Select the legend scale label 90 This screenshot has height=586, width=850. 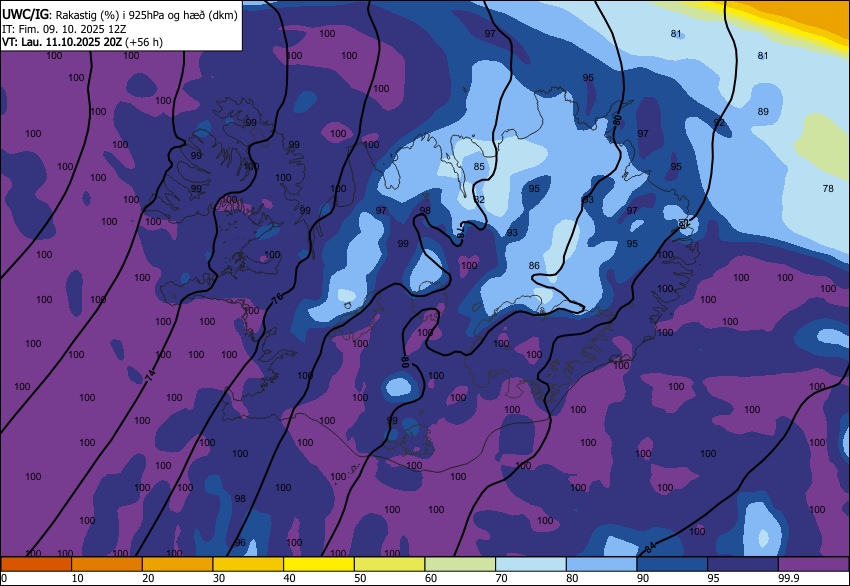point(643,578)
